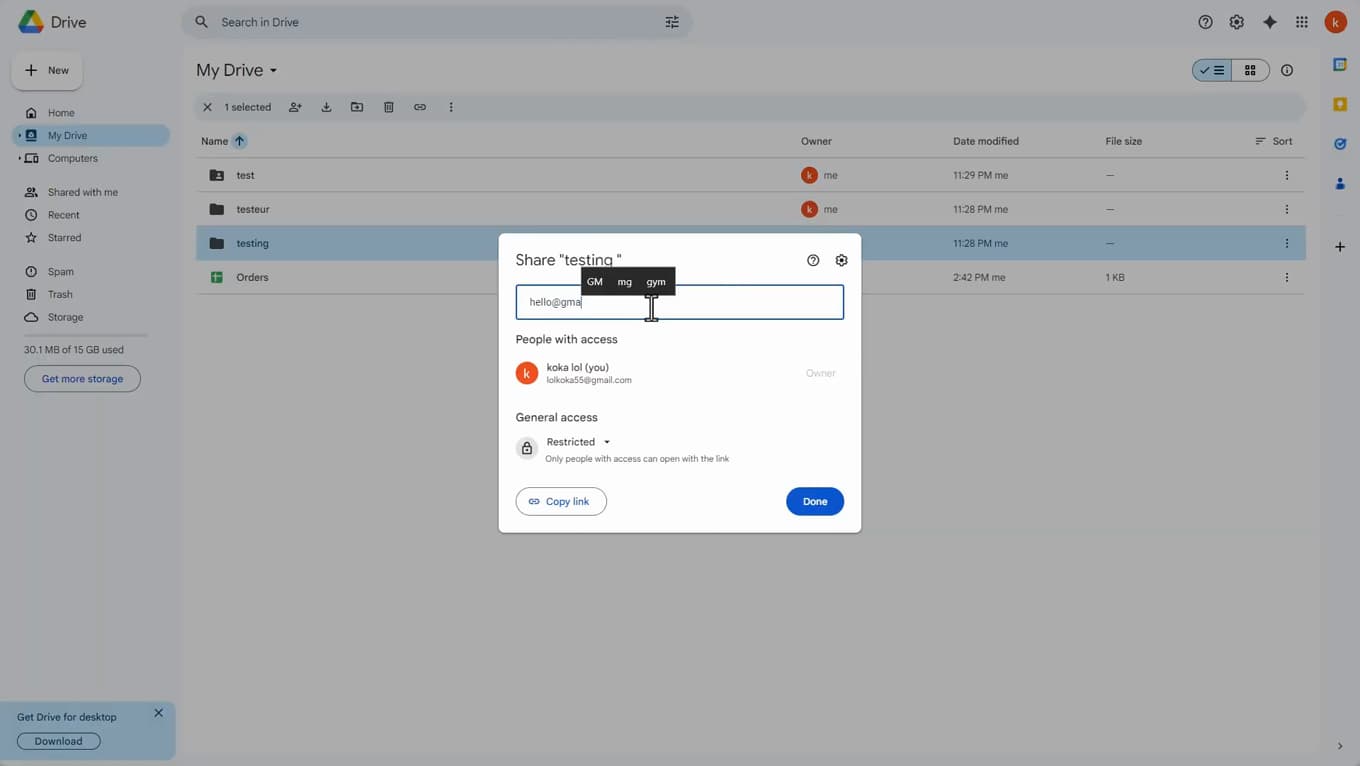The image size is (1360, 766).
Task: Open the share dialog help icon
Action: pos(813,260)
